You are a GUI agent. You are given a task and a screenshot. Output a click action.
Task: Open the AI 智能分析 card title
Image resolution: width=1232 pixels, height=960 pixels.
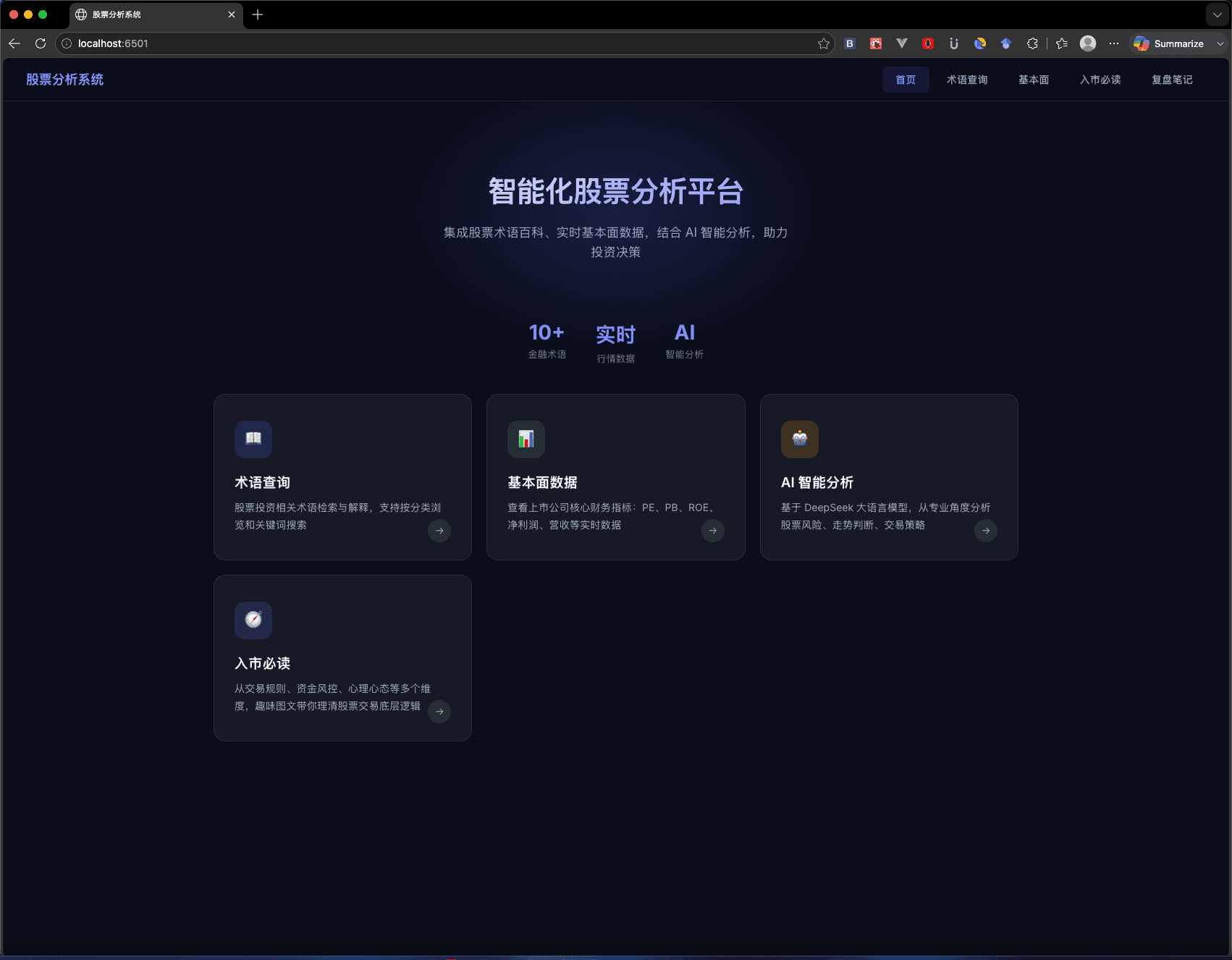click(x=817, y=483)
